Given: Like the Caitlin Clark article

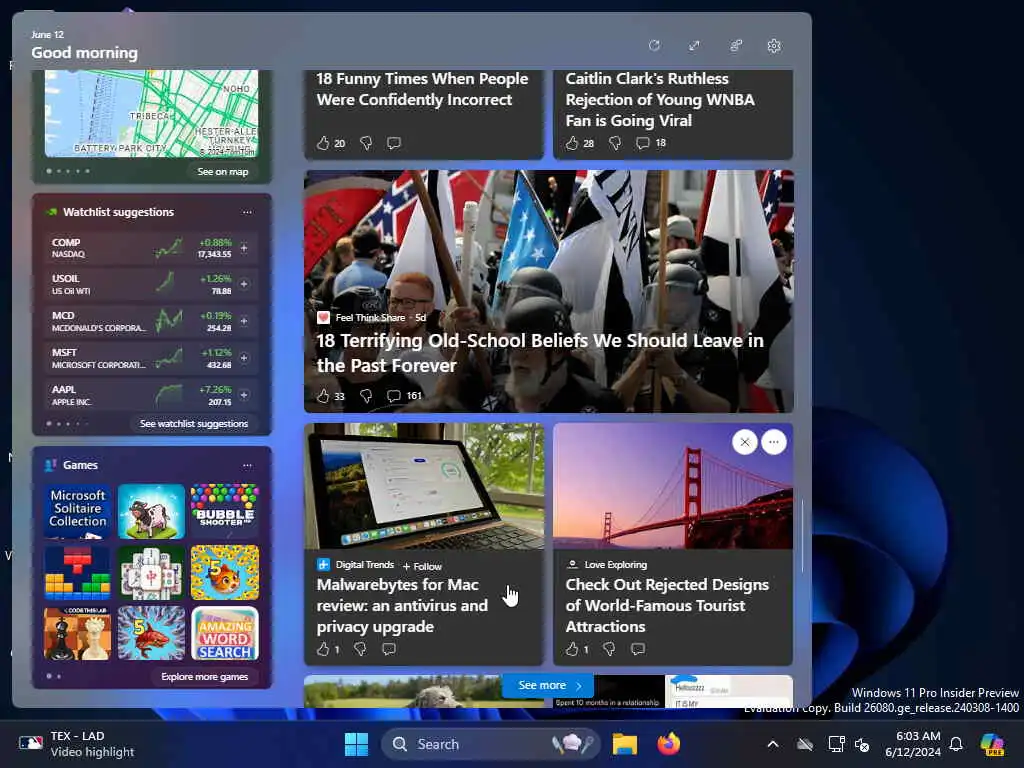Looking at the screenshot, I should pos(572,143).
